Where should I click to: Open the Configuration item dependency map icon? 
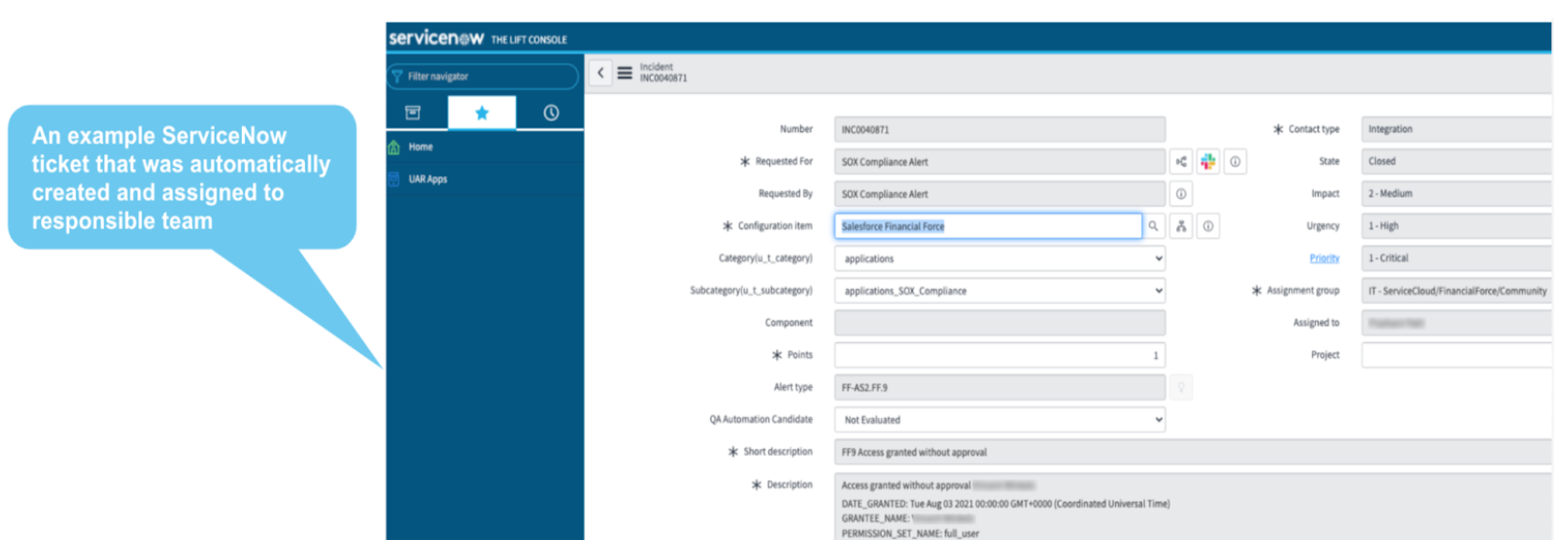click(x=1181, y=226)
